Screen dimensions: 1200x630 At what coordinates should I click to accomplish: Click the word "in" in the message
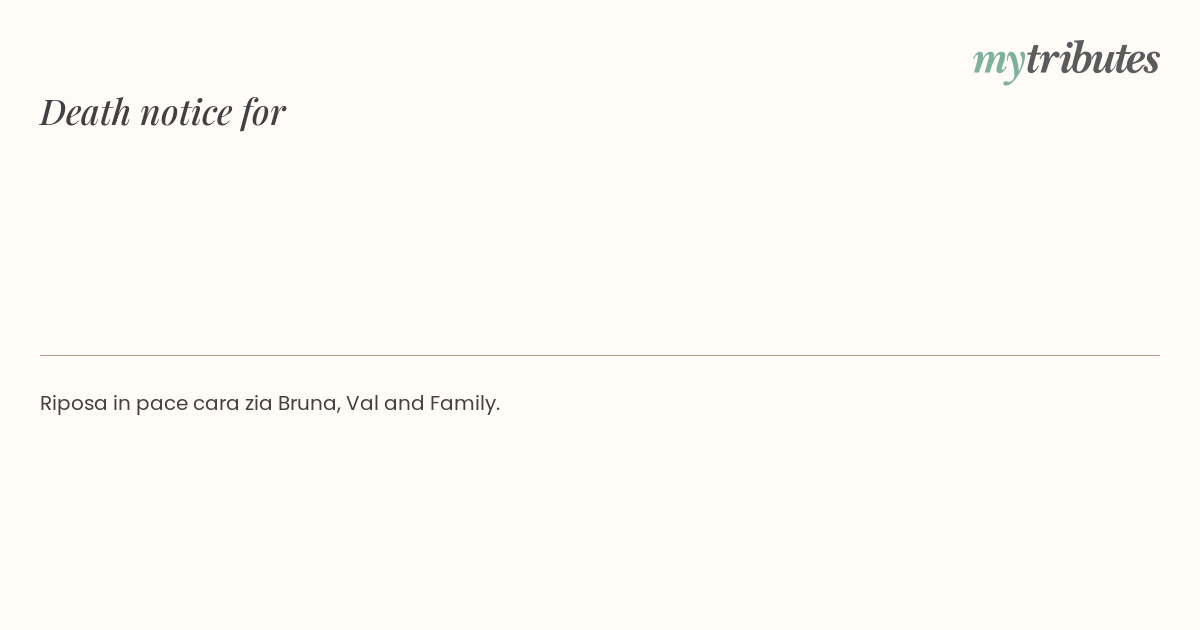tap(121, 403)
